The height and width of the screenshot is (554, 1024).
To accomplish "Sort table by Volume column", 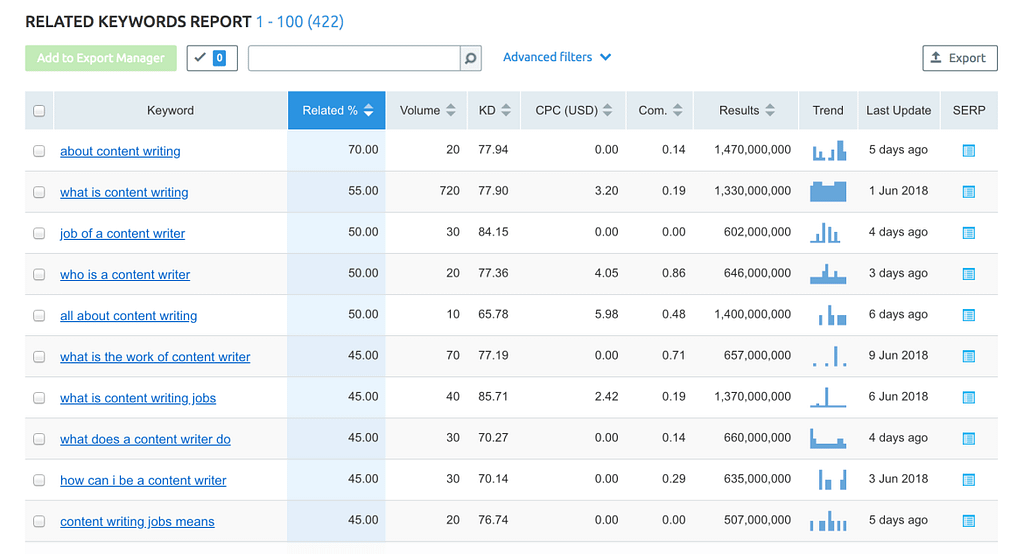I will pos(427,110).
